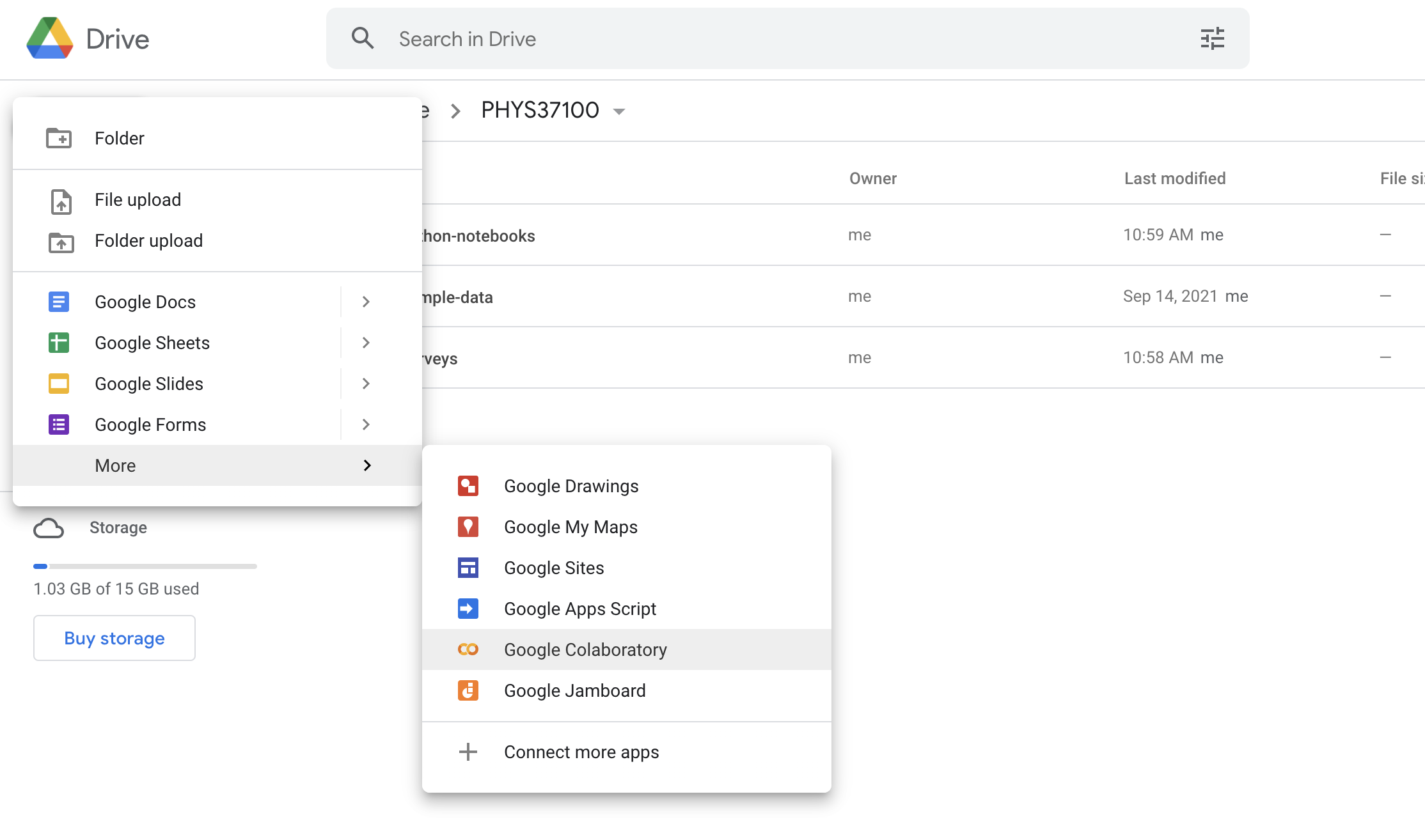Expand the Google Sheets submenu arrow
This screenshot has height=840, width=1425.
click(x=366, y=343)
